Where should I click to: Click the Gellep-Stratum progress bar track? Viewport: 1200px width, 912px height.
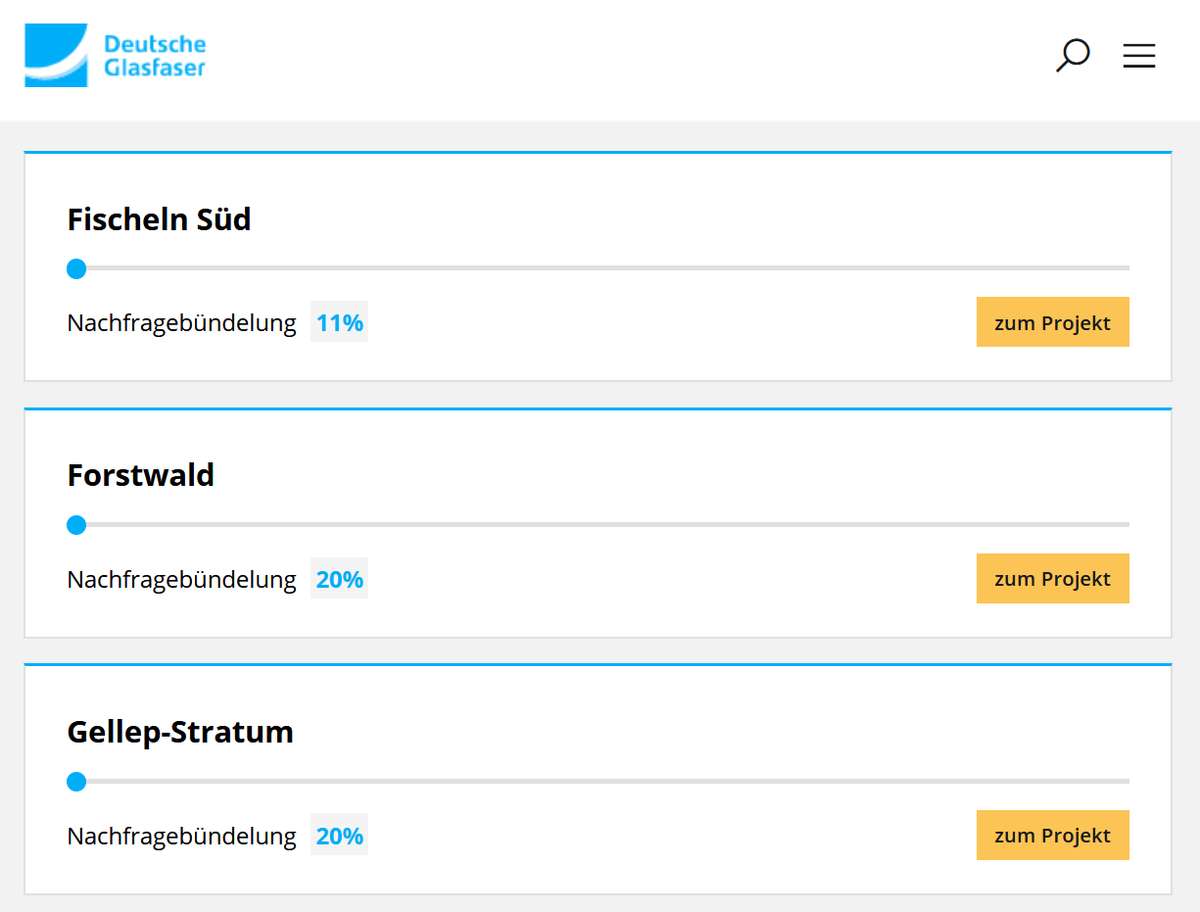600,781
